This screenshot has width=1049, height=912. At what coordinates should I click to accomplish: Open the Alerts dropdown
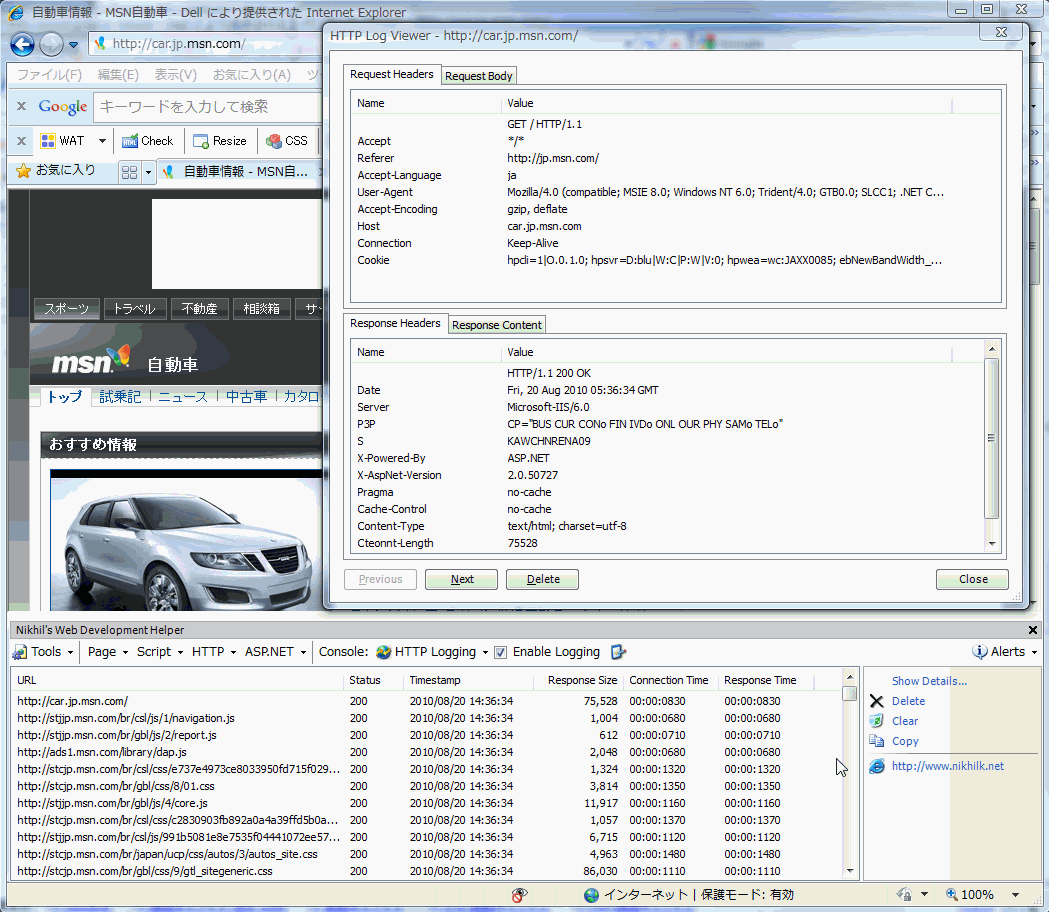coord(1004,652)
